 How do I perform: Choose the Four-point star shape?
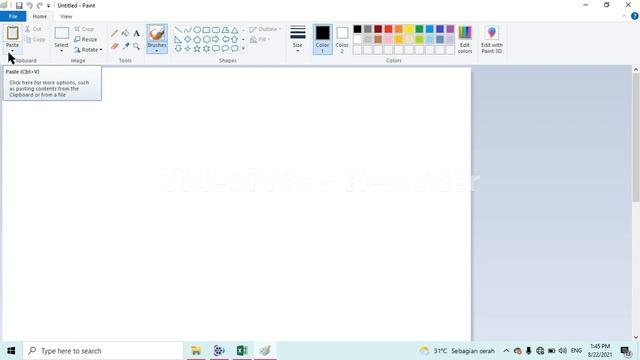[188, 49]
